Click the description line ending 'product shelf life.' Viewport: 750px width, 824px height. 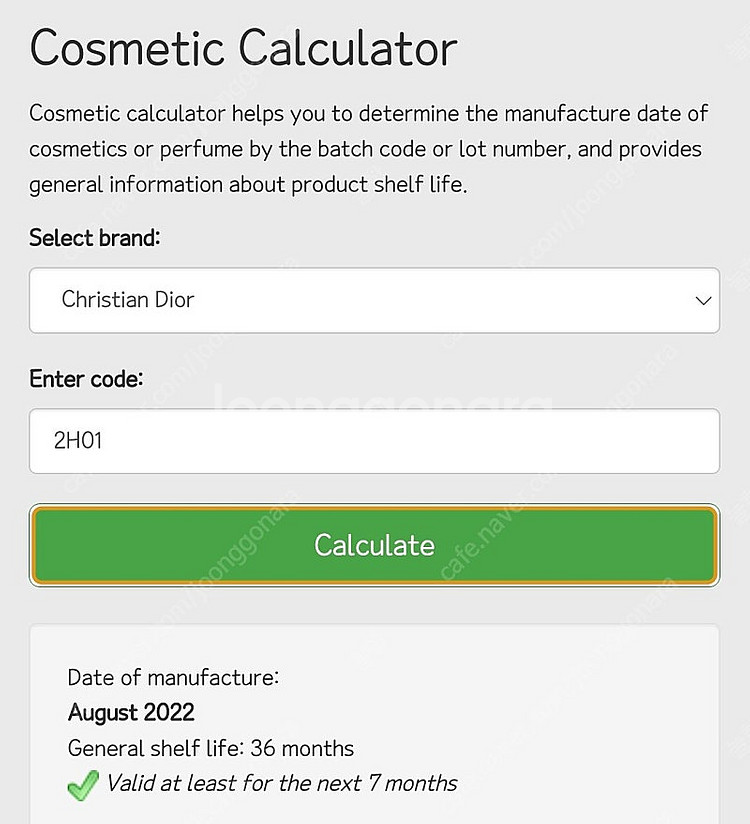tap(248, 185)
